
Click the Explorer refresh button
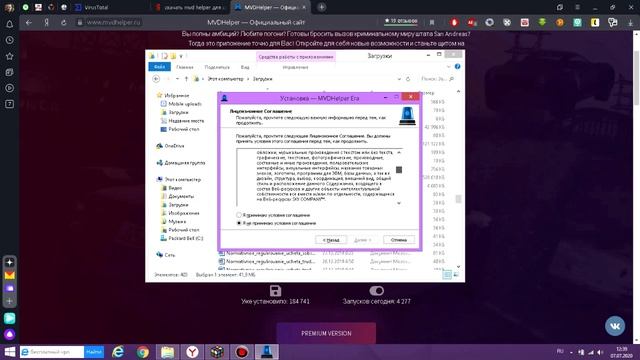coord(408,79)
